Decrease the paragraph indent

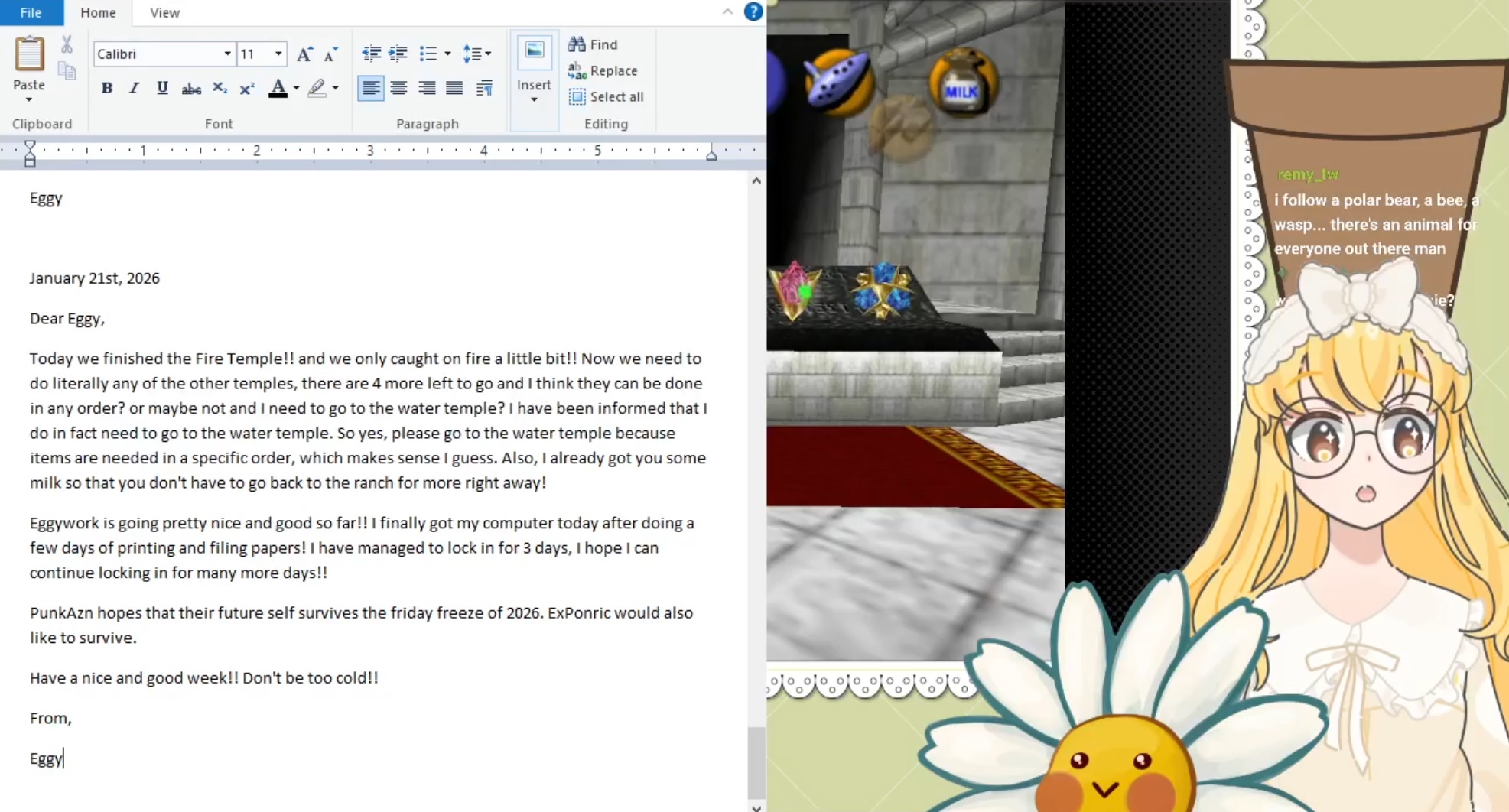pos(371,54)
